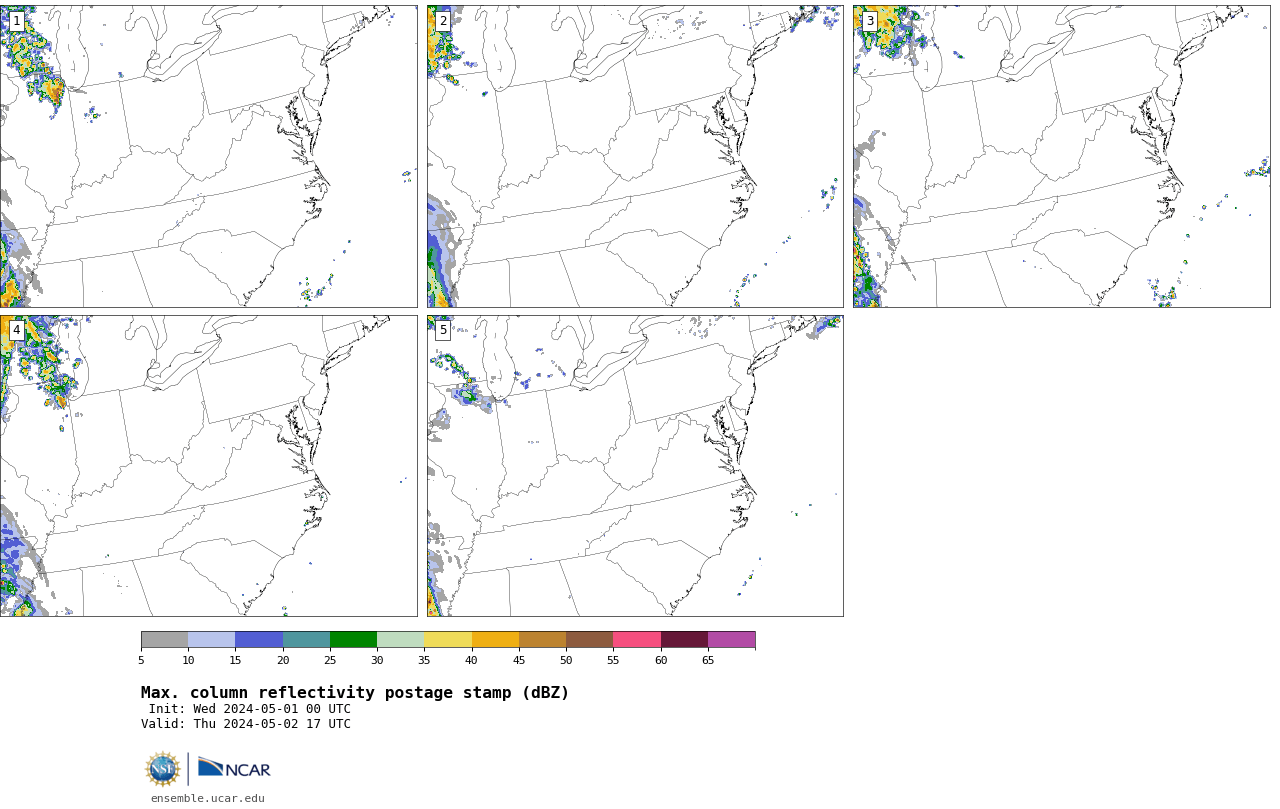Click the Valid: Thu 2024-05-02 17 UTC line
Viewport: 1280px width, 809px height.
[246, 724]
